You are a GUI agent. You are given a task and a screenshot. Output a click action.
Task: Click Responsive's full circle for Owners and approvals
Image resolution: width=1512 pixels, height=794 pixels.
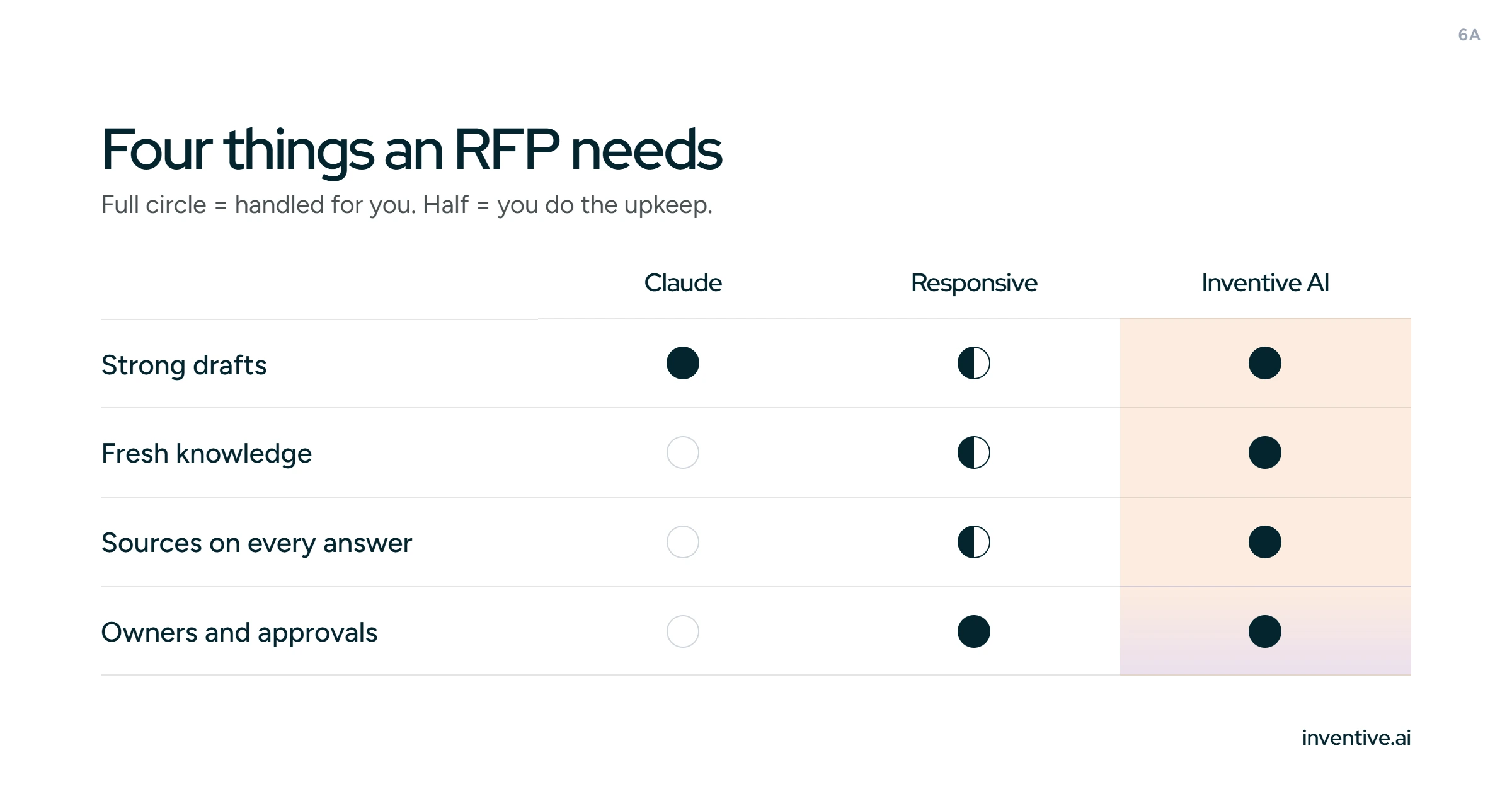[x=974, y=631]
